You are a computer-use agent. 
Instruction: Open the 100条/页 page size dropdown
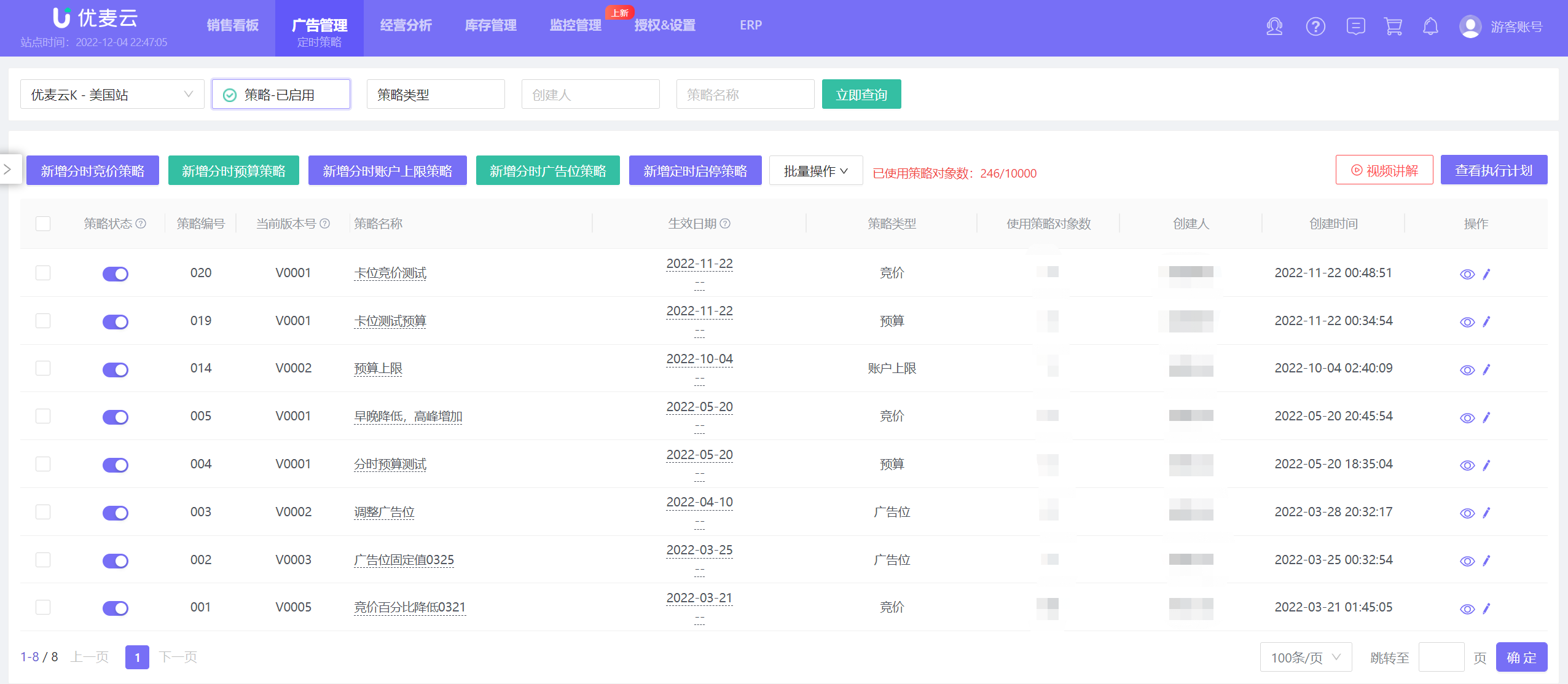[1305, 658]
